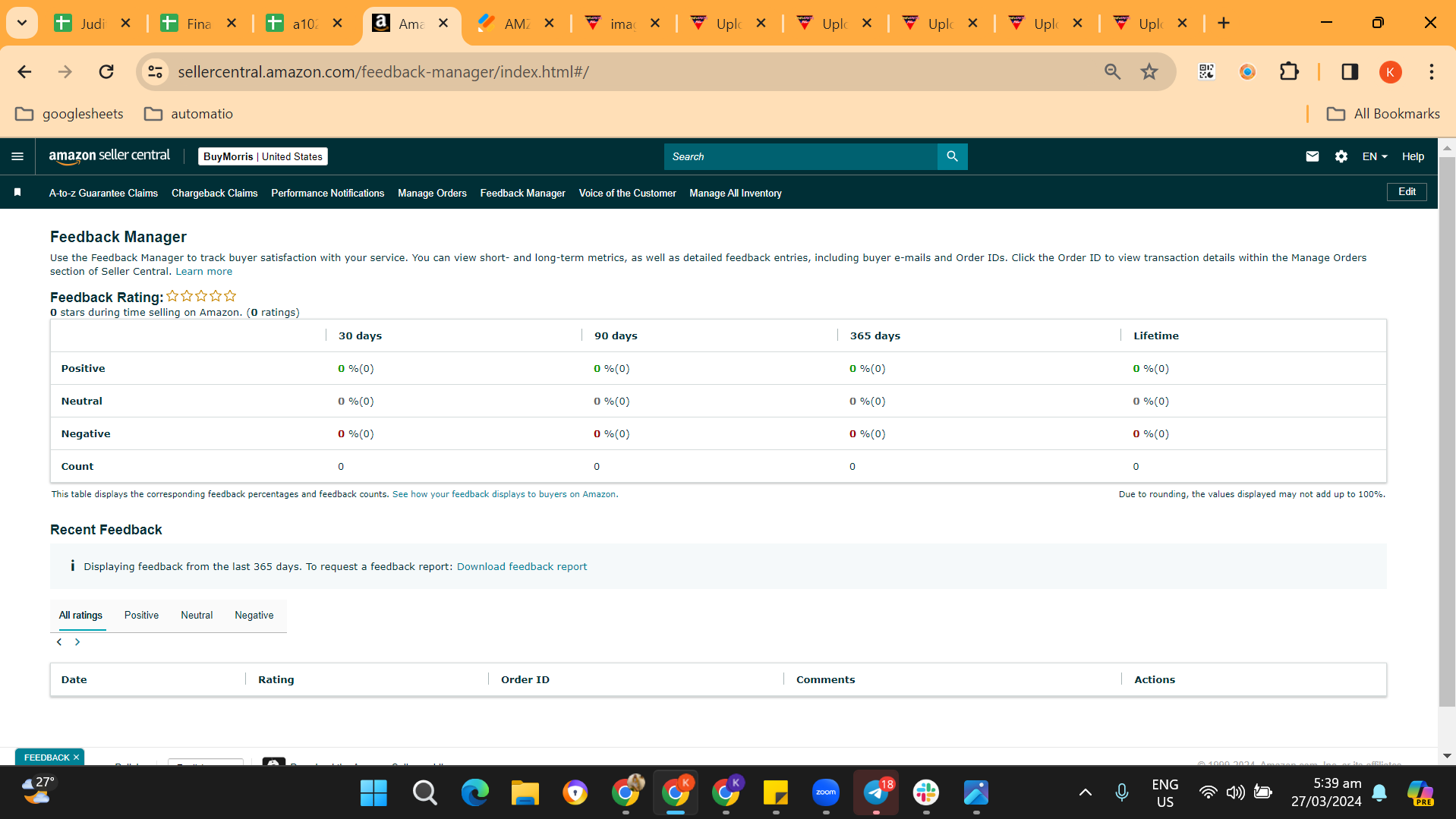The width and height of the screenshot is (1456, 819).
Task: Select the Negative feedback tab
Action: tap(254, 616)
